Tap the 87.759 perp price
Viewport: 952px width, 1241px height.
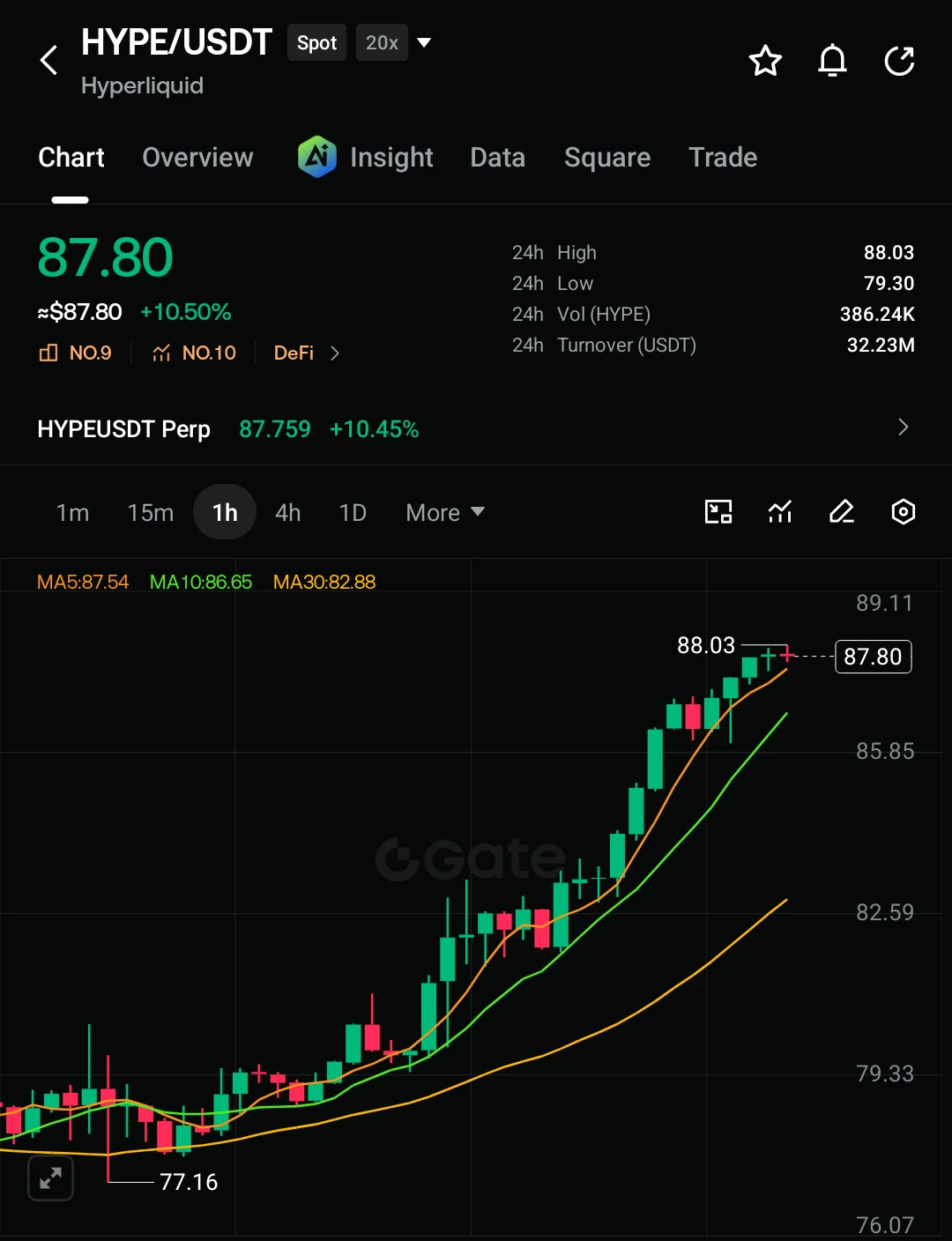[x=275, y=429]
